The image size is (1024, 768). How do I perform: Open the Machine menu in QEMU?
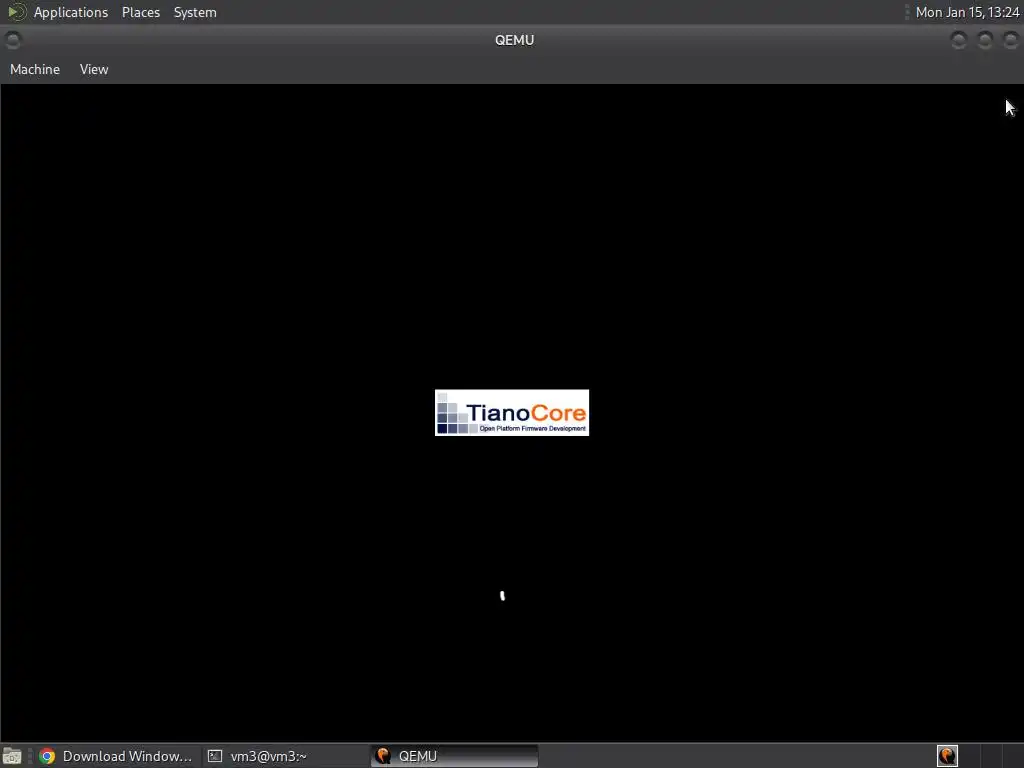point(35,69)
